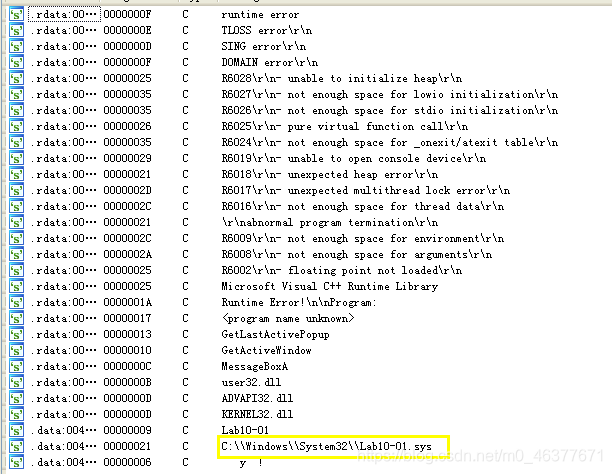Select length 00000026 of the R6025 row
Image resolution: width=612 pixels, height=474 pixels.
(x=127, y=127)
